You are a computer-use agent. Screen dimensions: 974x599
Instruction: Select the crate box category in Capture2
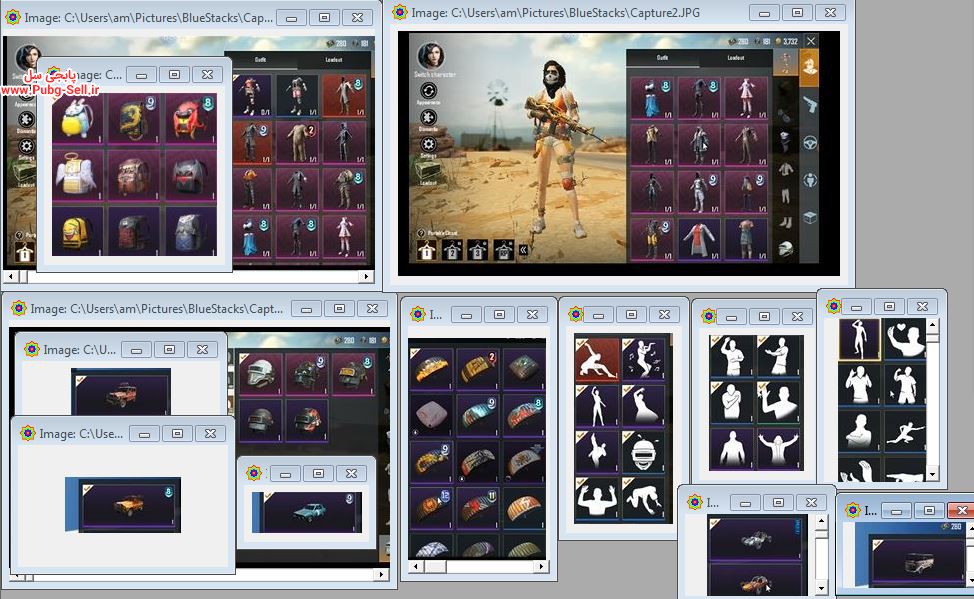coord(810,217)
